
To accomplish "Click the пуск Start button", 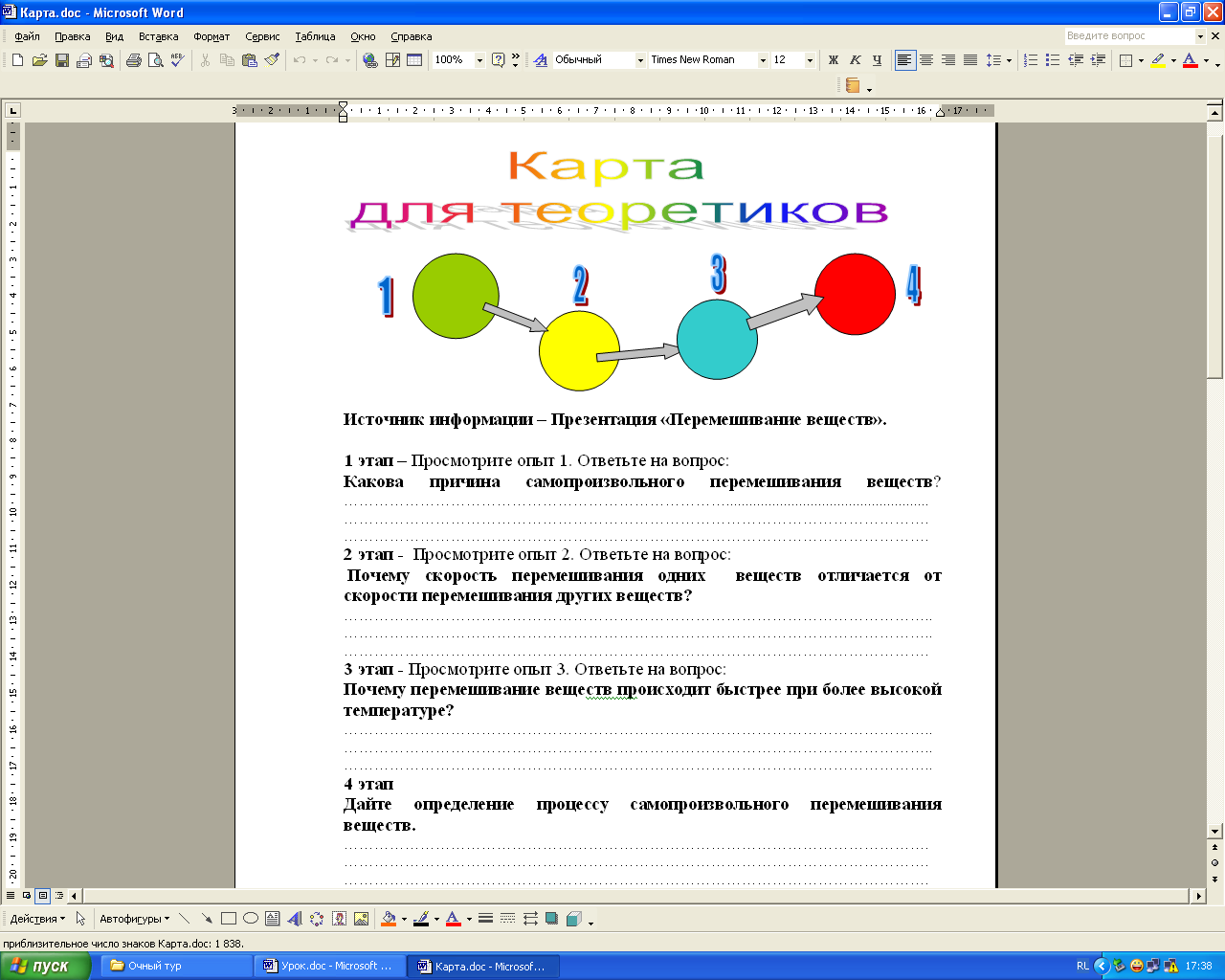I will click(x=45, y=966).
